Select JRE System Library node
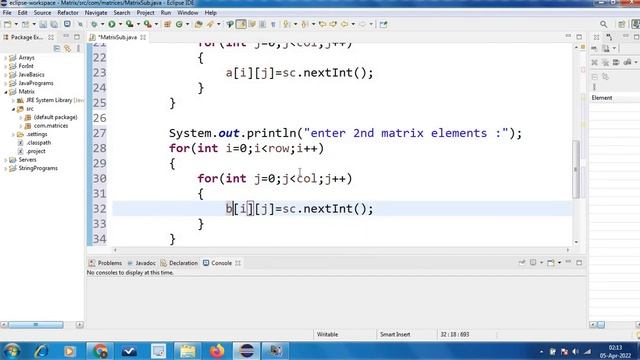This screenshot has height=360, width=640. click(49, 100)
